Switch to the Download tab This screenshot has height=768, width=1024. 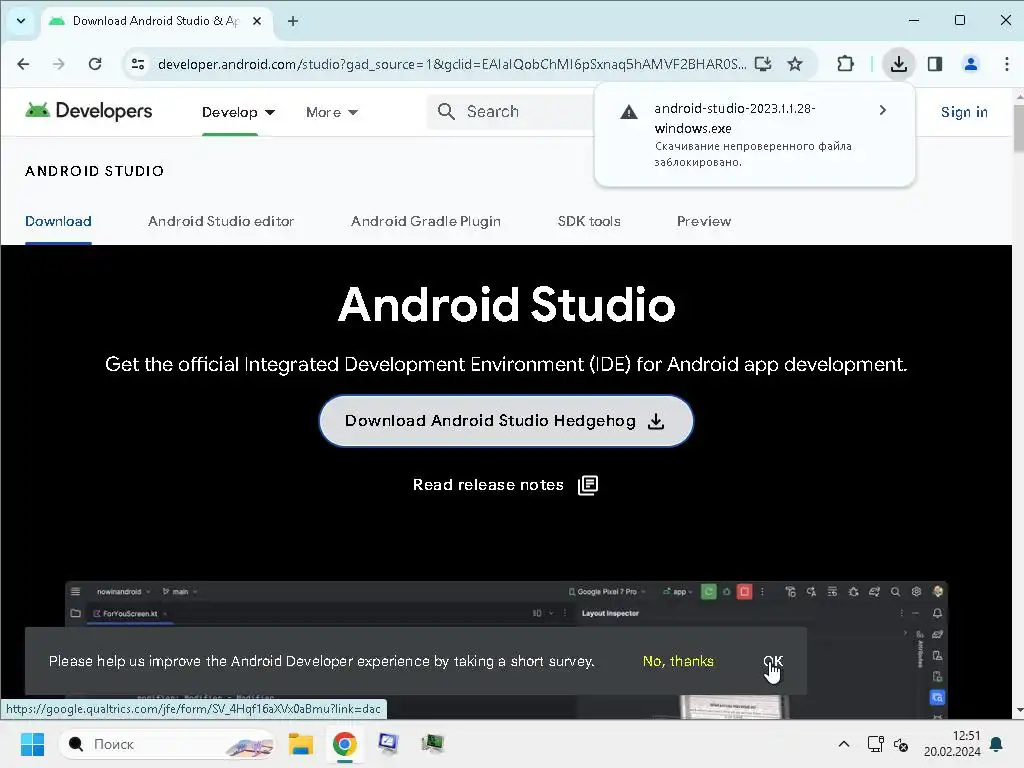(x=58, y=221)
